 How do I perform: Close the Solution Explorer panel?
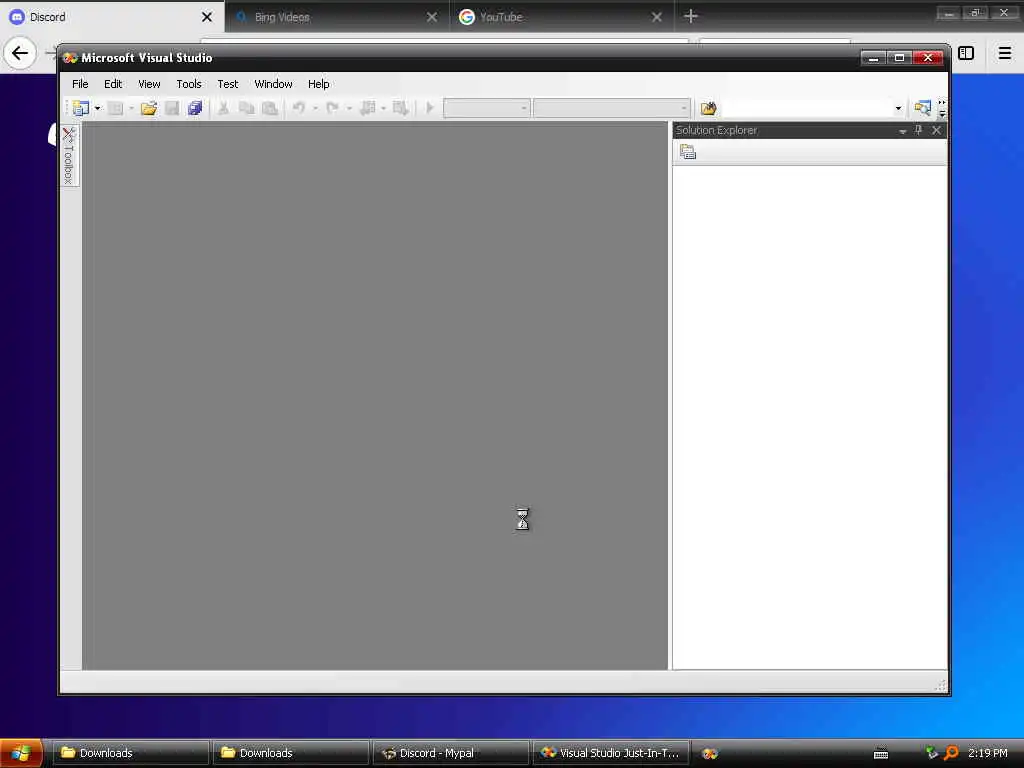(936, 130)
